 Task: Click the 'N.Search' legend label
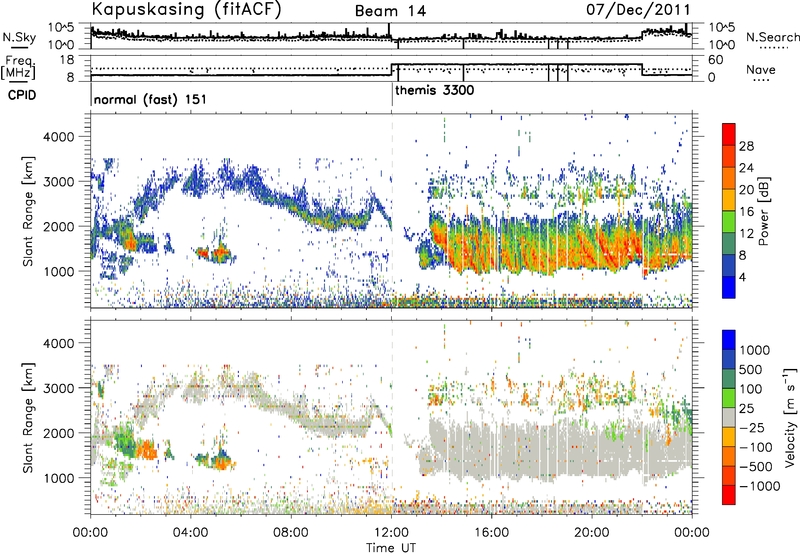pos(773,37)
